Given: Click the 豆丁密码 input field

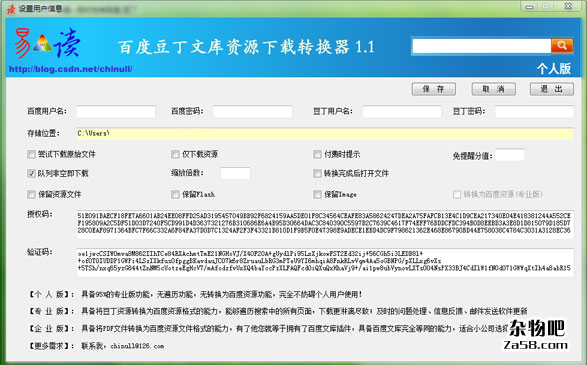Looking at the screenshot, I should [534, 112].
